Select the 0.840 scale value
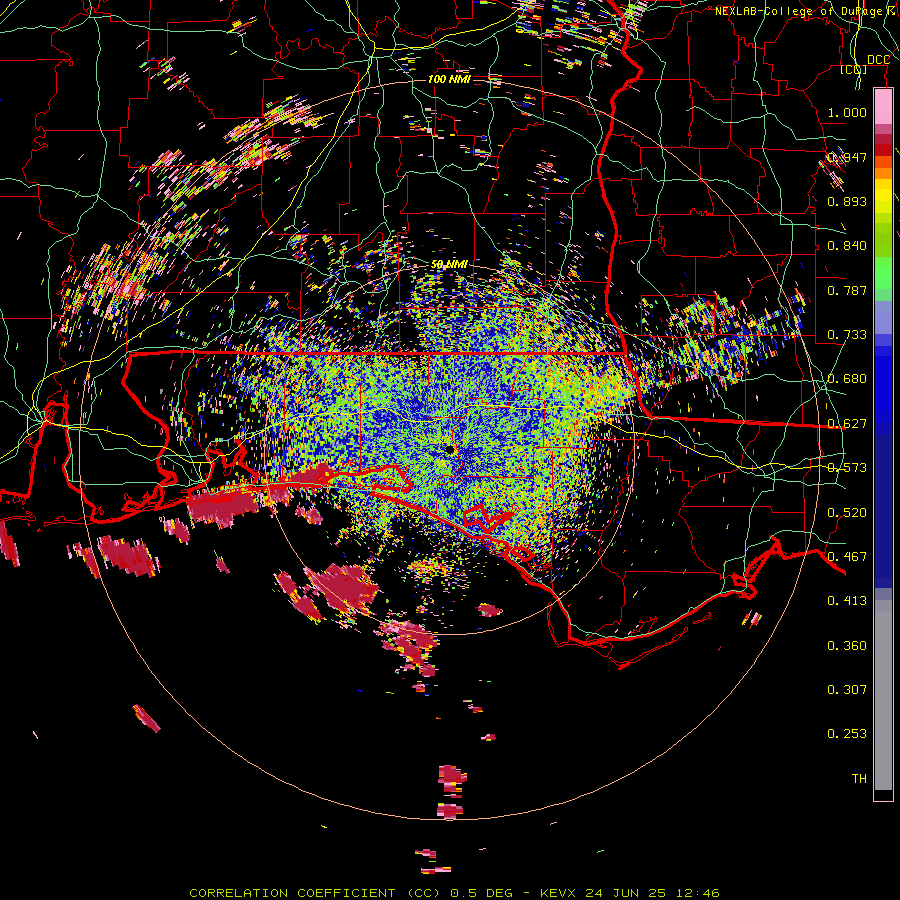The image size is (900, 900). pos(847,245)
